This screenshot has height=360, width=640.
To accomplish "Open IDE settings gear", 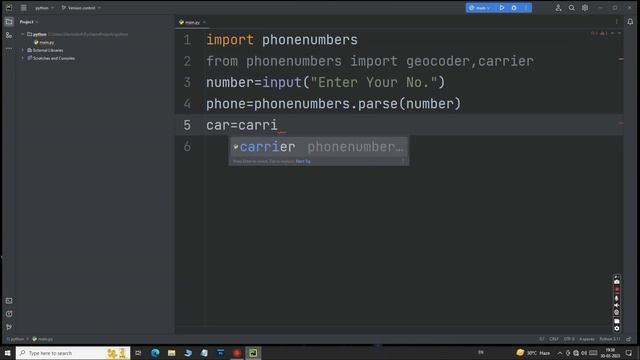I will click(585, 8).
